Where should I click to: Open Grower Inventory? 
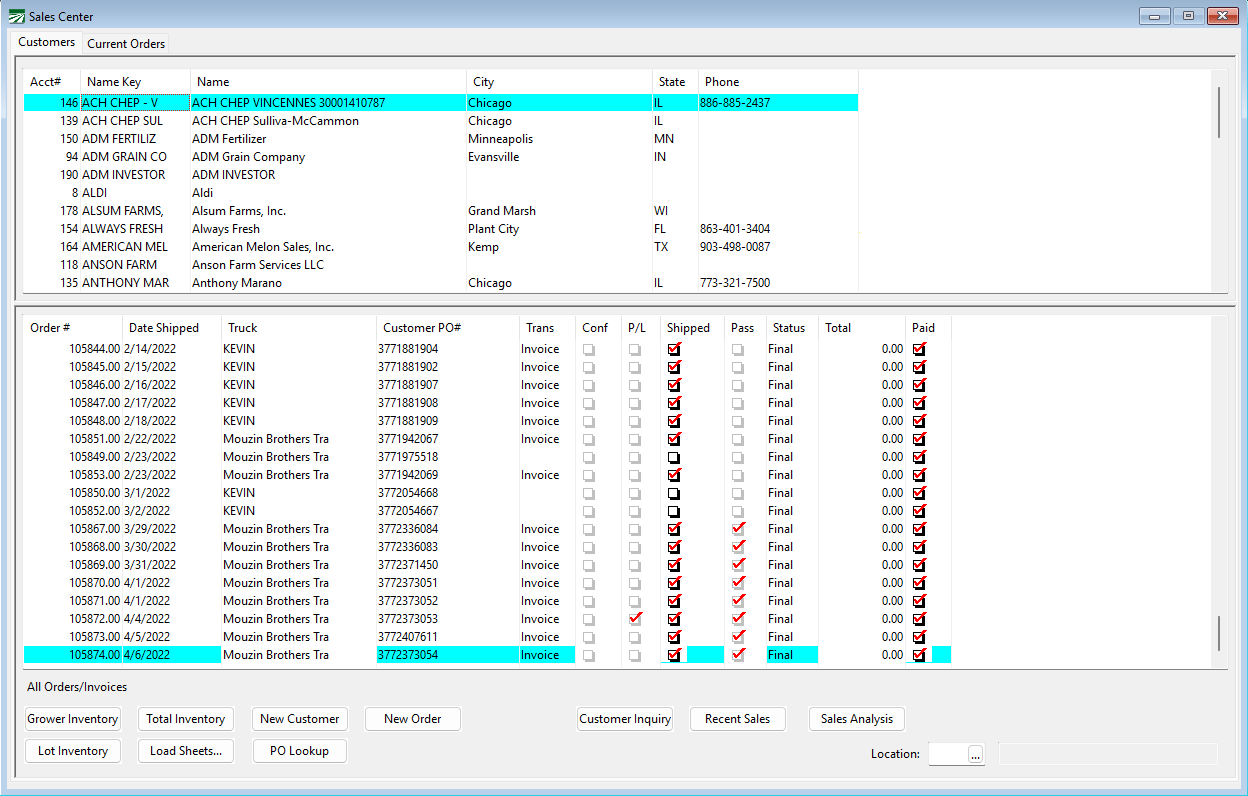click(x=73, y=719)
